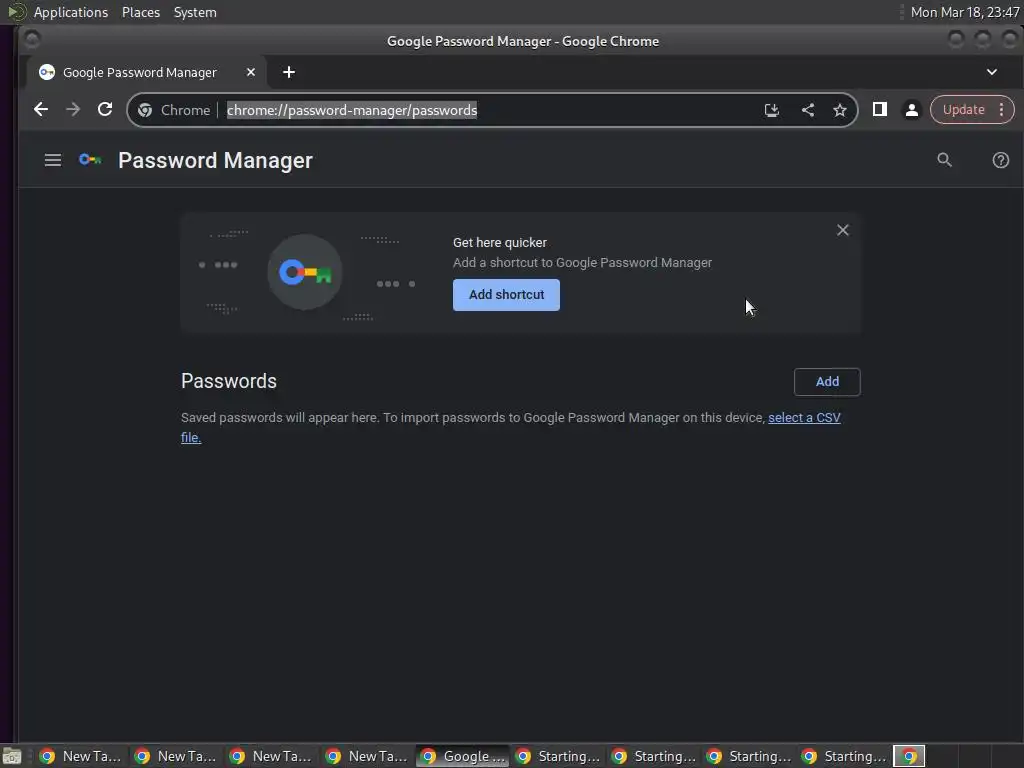Click Add to create a password
This screenshot has height=768, width=1024.
tap(827, 381)
